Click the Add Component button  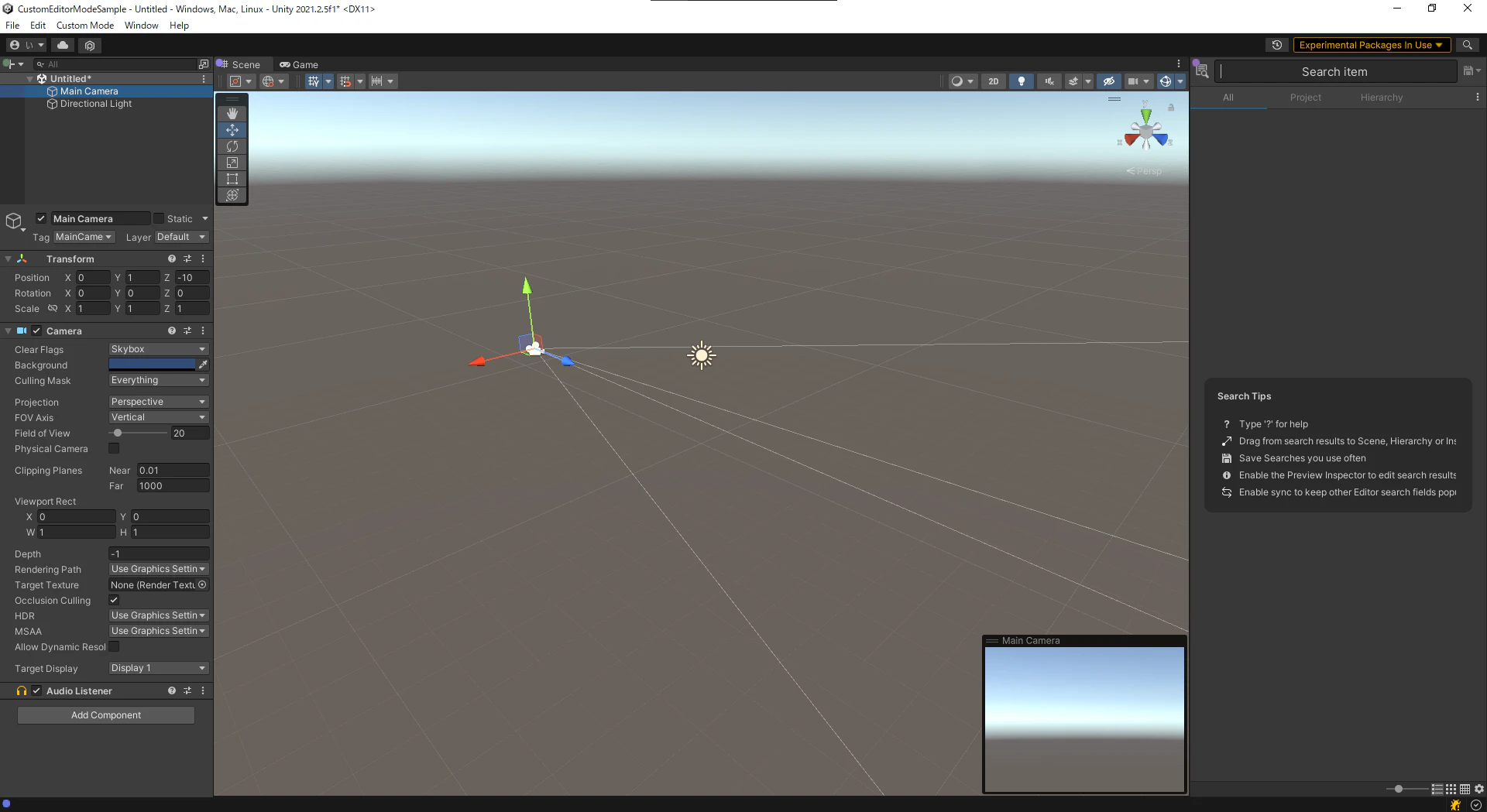coord(106,715)
